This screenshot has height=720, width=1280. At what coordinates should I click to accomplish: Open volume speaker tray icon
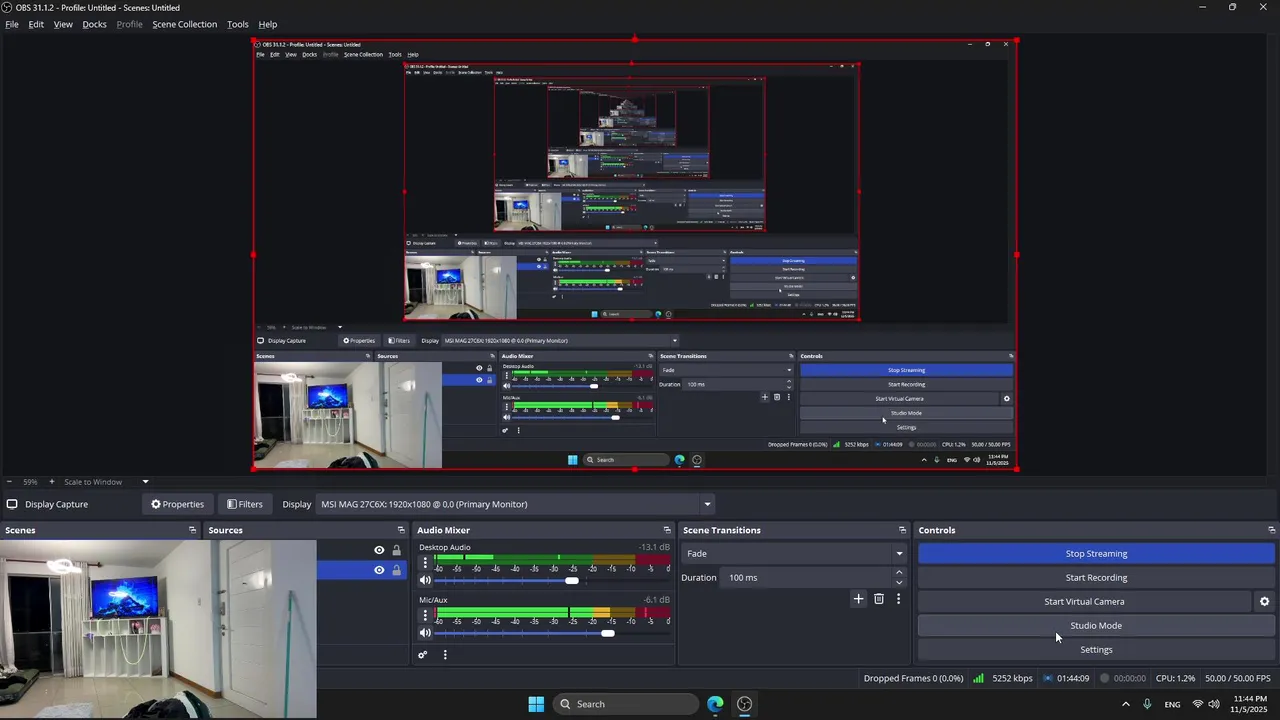click(x=1214, y=704)
